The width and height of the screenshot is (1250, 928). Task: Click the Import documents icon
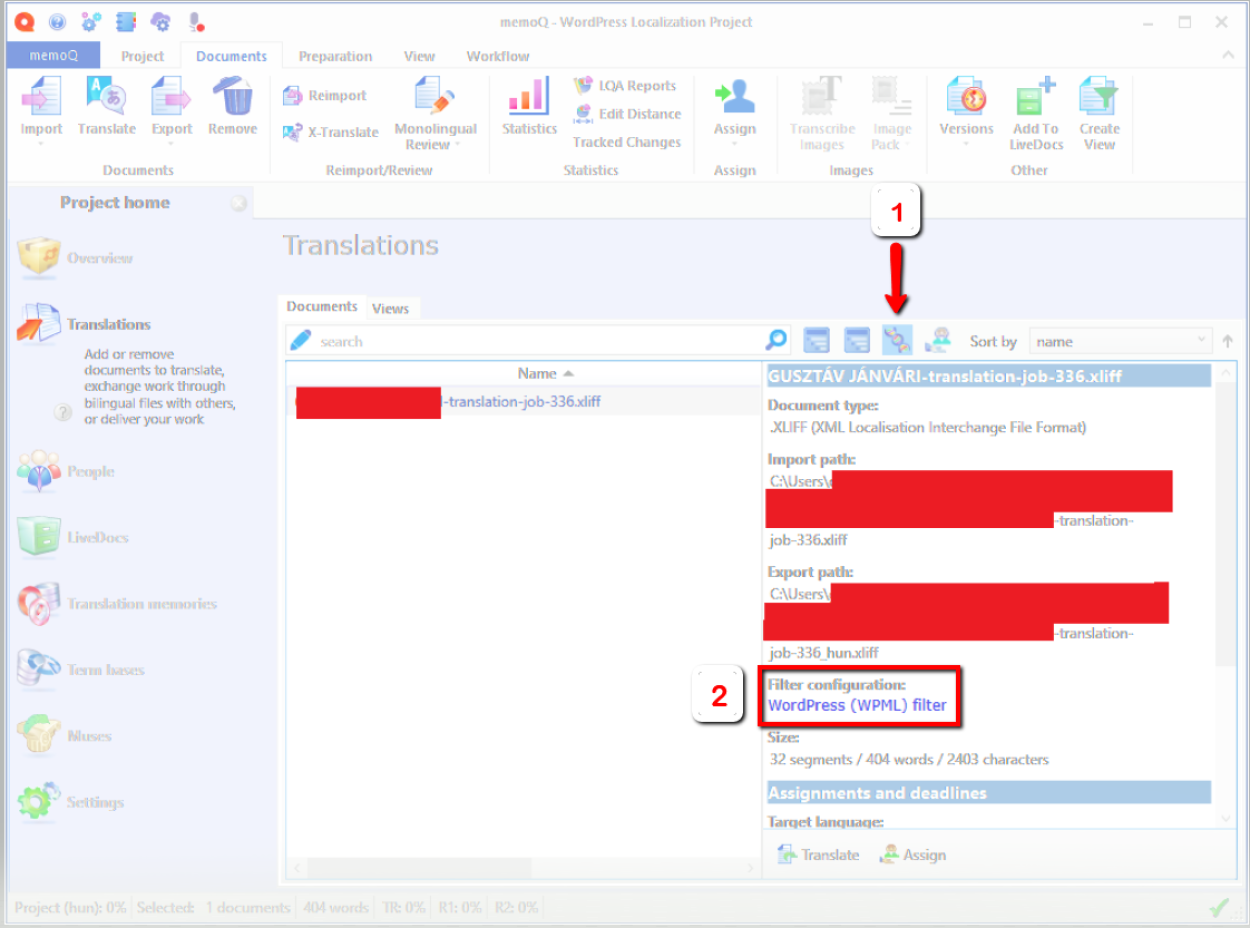(41, 98)
